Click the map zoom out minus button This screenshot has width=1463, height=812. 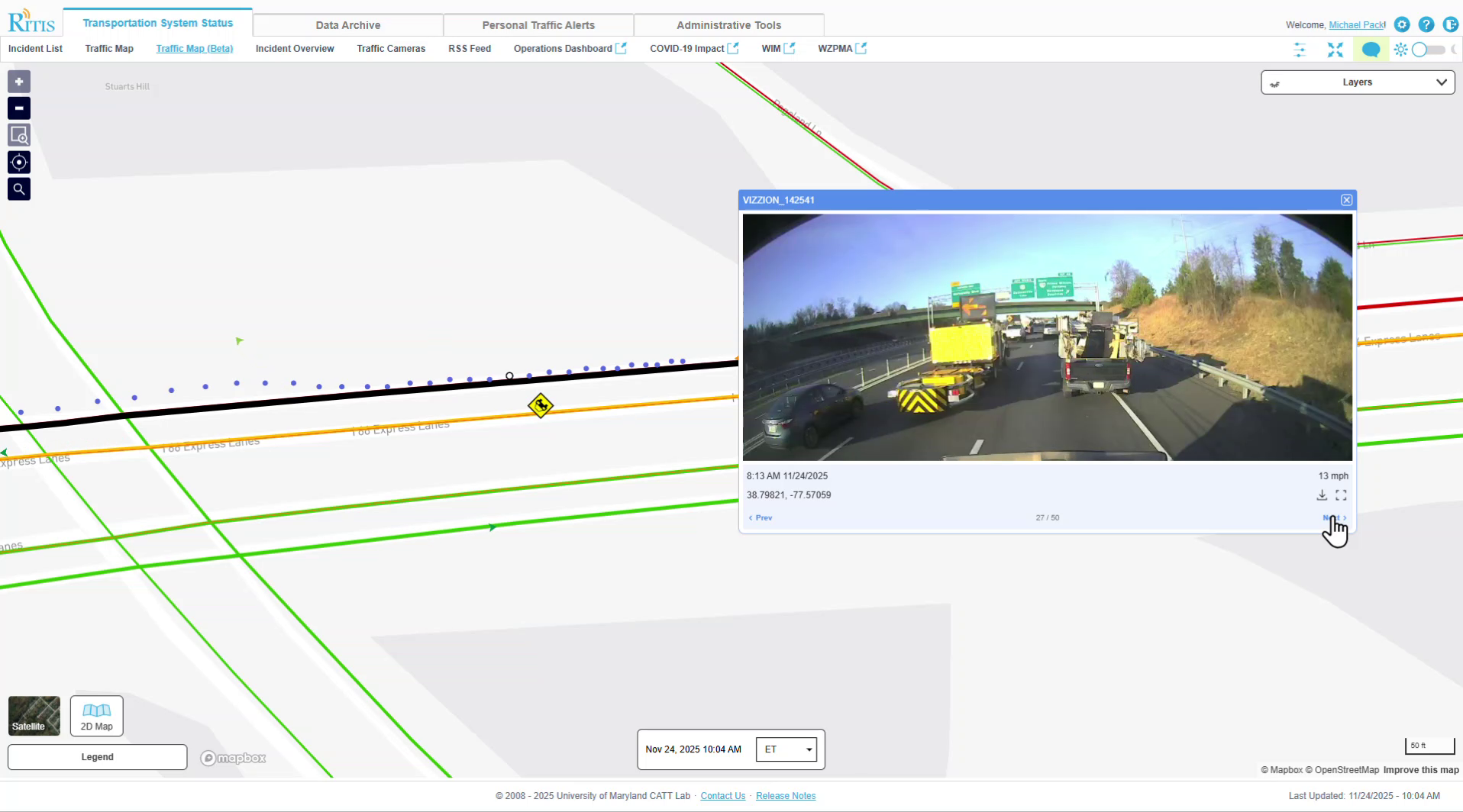[x=19, y=108]
